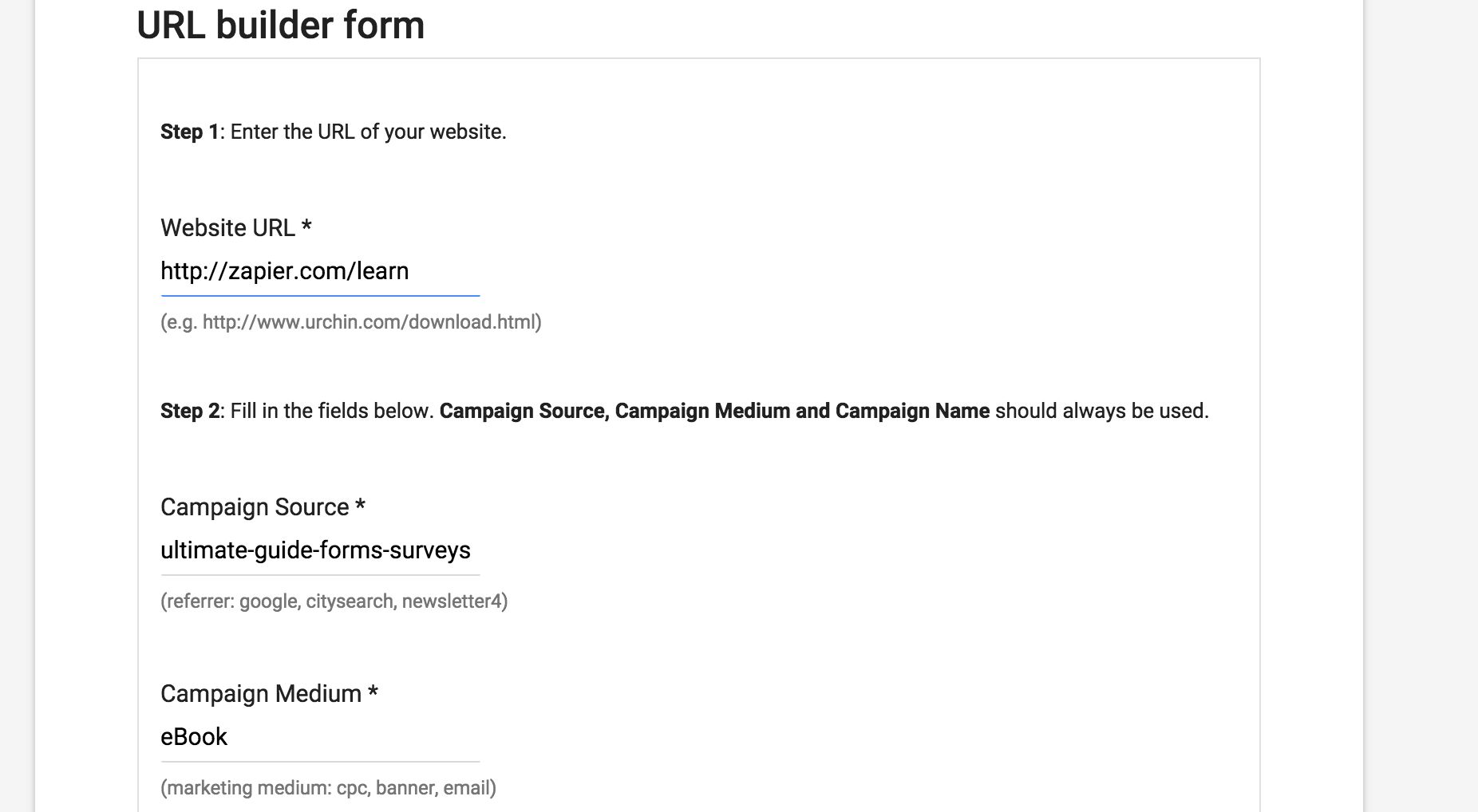The width and height of the screenshot is (1478, 812).
Task: Click the "URL builder form" heading
Action: (x=281, y=26)
